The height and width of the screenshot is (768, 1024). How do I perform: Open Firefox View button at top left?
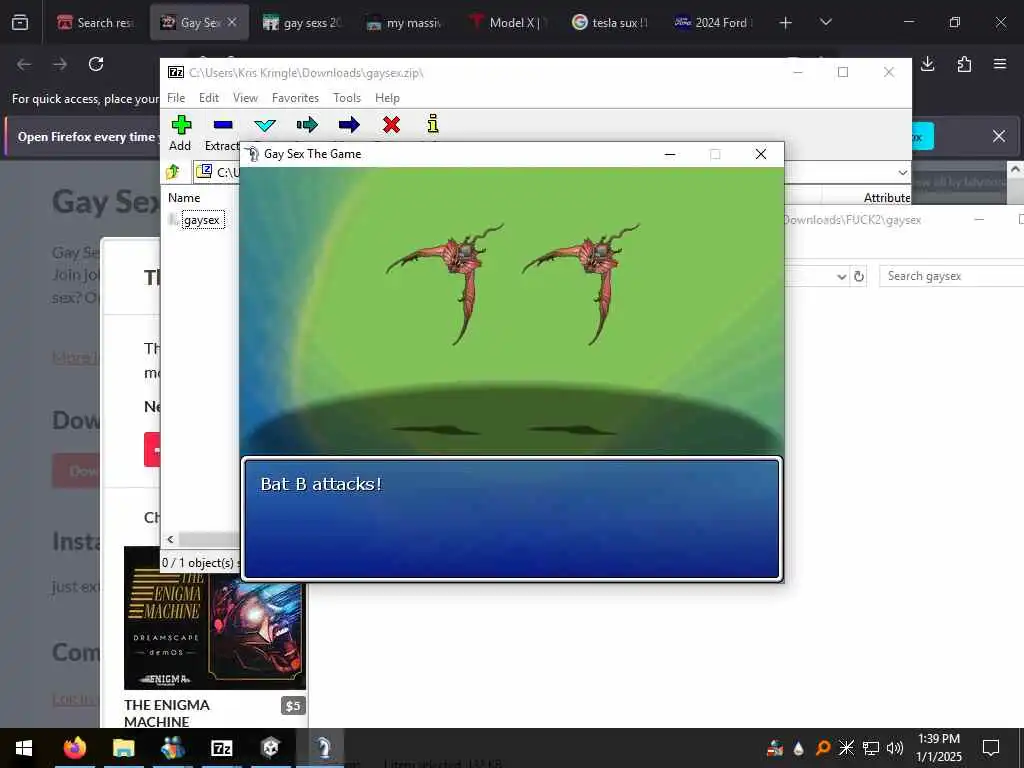click(20, 22)
